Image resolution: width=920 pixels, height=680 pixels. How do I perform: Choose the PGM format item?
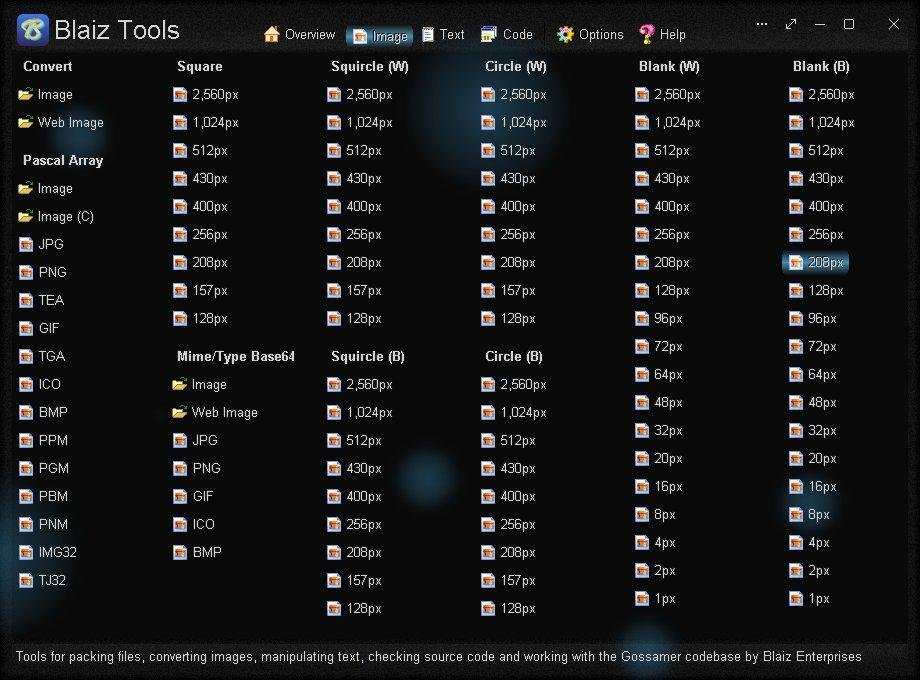click(44, 468)
